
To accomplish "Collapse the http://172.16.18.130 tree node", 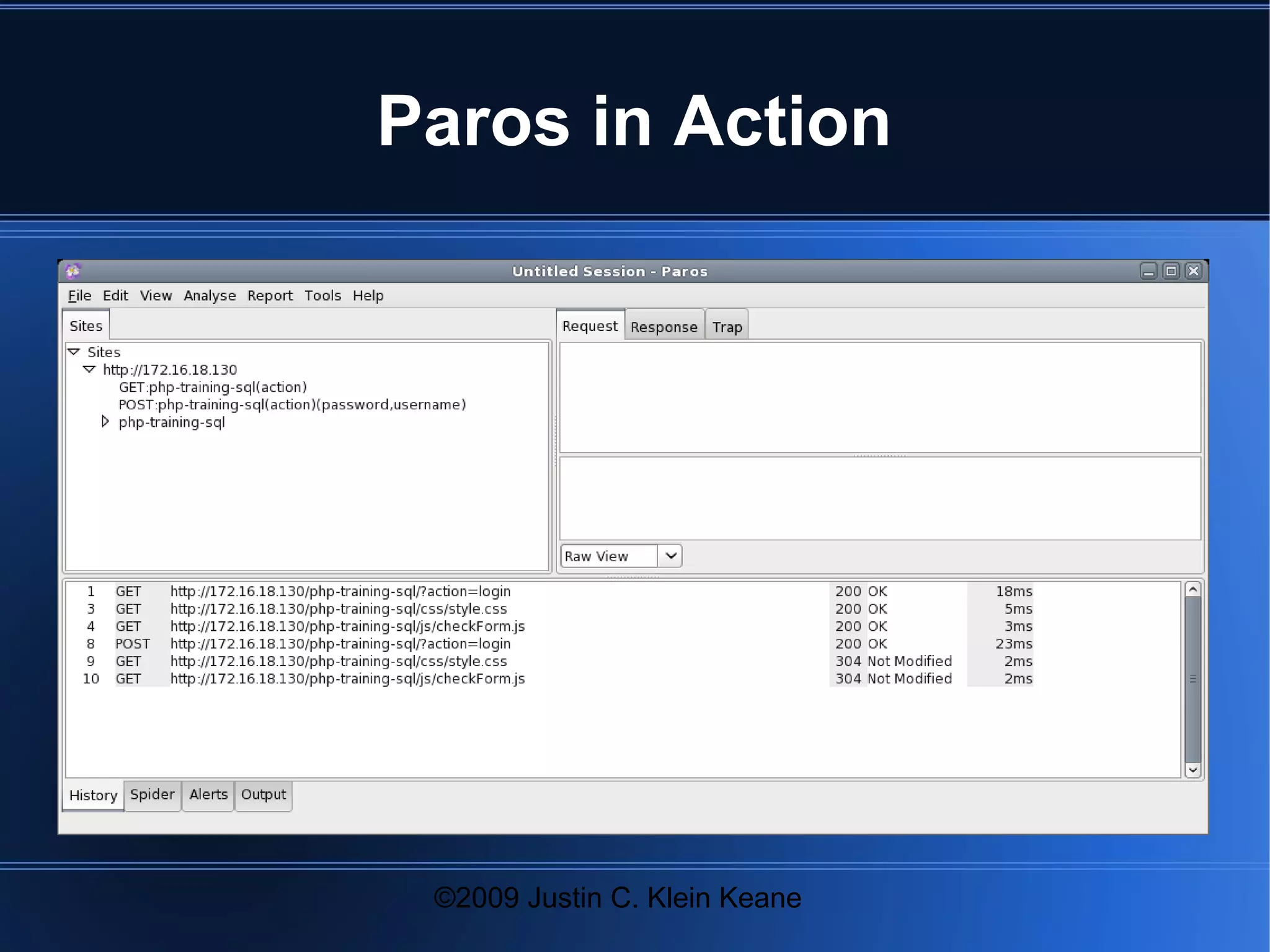I will (x=89, y=369).
